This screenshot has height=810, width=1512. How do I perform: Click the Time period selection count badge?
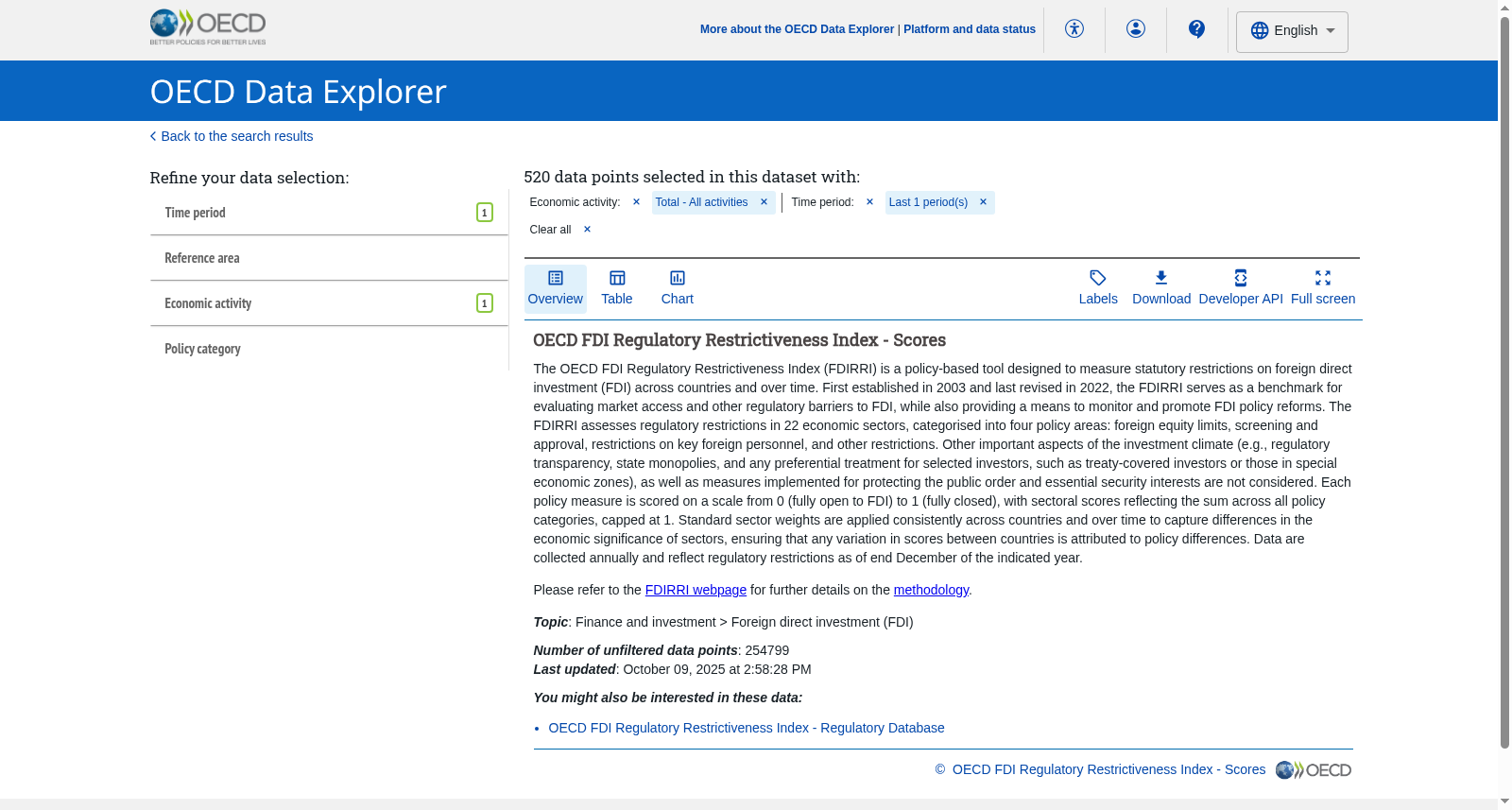(485, 213)
